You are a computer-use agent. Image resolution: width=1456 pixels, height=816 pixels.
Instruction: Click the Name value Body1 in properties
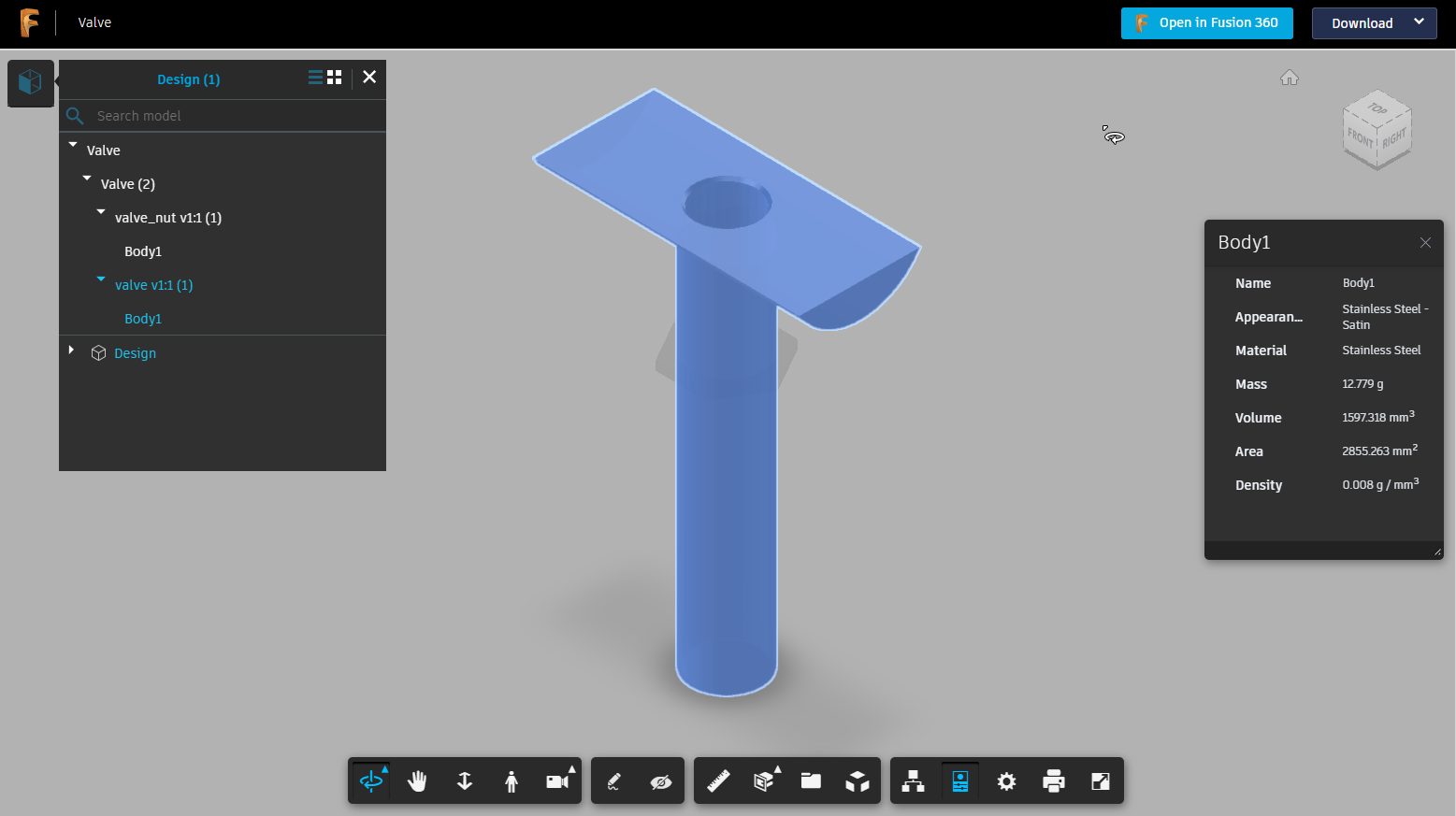[1358, 283]
